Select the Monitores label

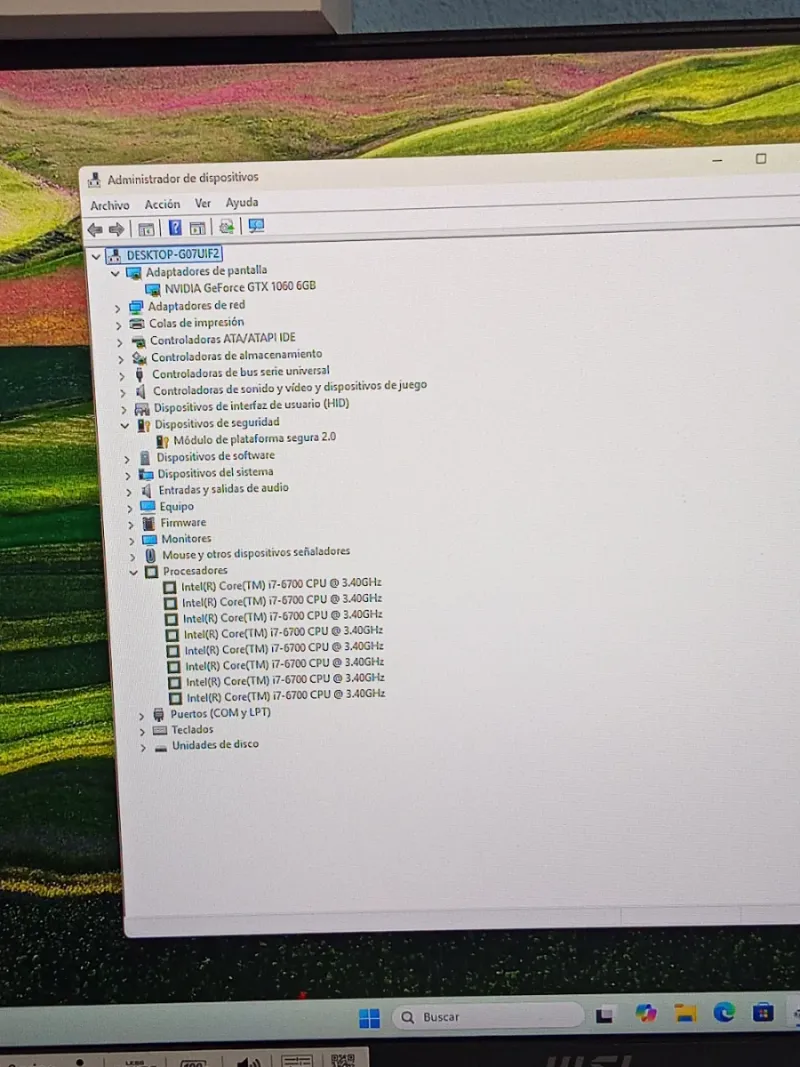(186, 539)
